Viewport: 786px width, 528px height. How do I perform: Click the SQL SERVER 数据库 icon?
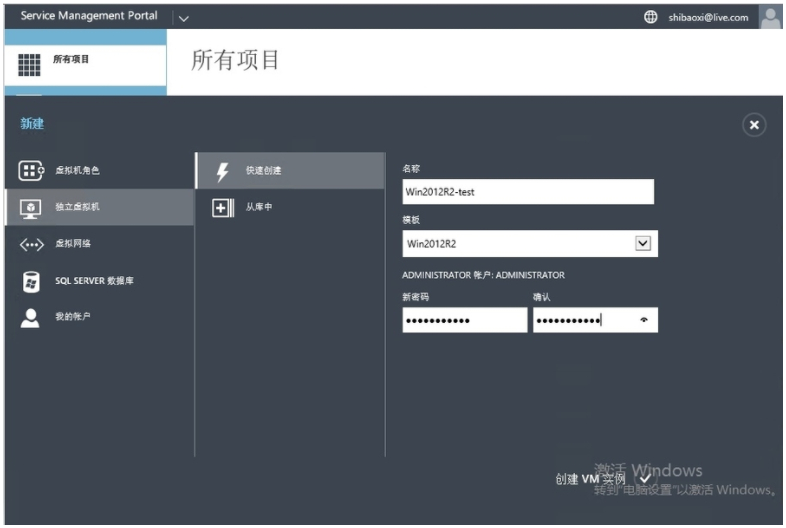[x=31, y=281]
